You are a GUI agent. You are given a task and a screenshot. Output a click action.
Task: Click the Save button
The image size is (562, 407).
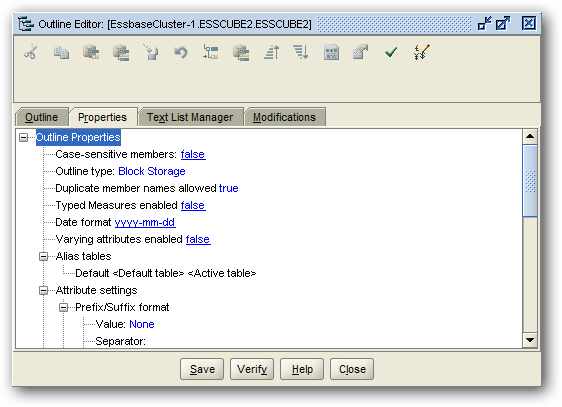(x=202, y=369)
